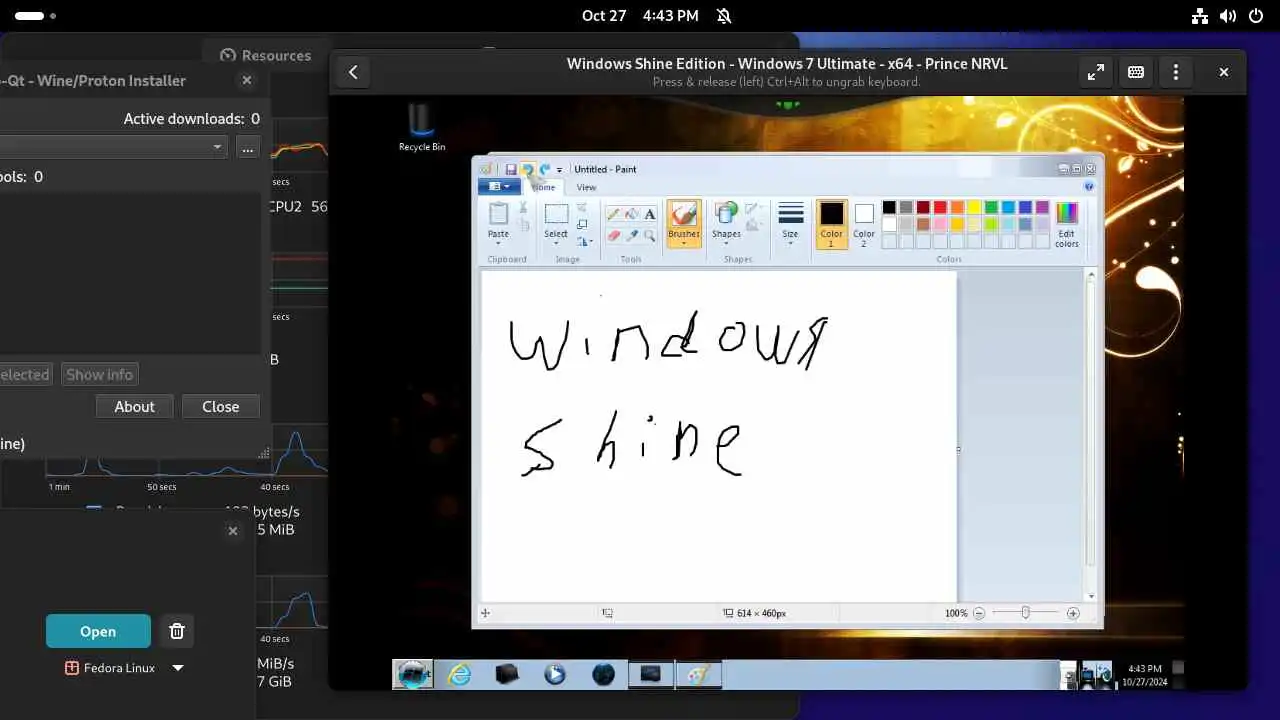
Task: Choose the rectangular Select tool
Action: tap(556, 213)
